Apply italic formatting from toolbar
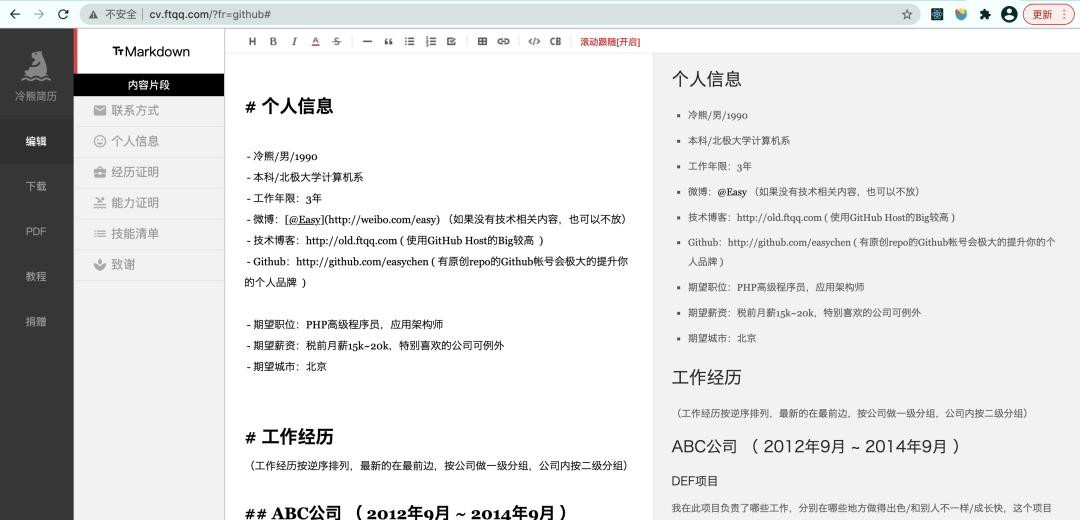The height and width of the screenshot is (520, 1080). click(x=294, y=41)
